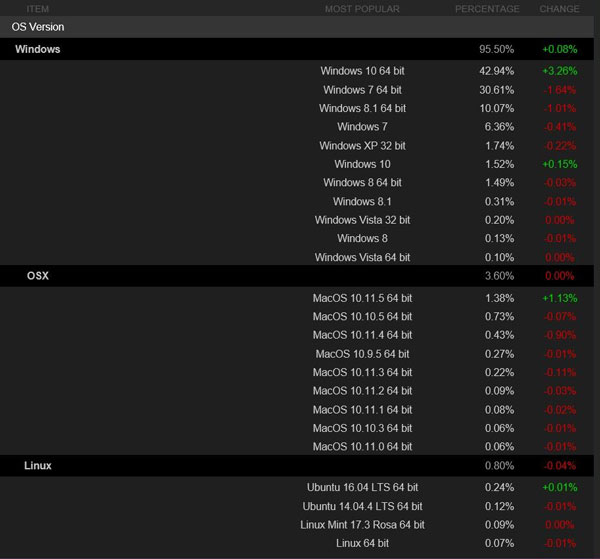The width and height of the screenshot is (600, 559).
Task: Select the Ubuntu 16.04 LTS 64 bit entry
Action: click(362, 487)
